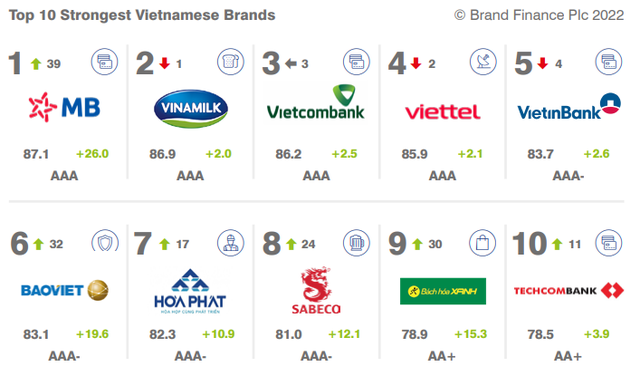
Task: Click the food sector icon above Vinamilk
Action: [231, 62]
